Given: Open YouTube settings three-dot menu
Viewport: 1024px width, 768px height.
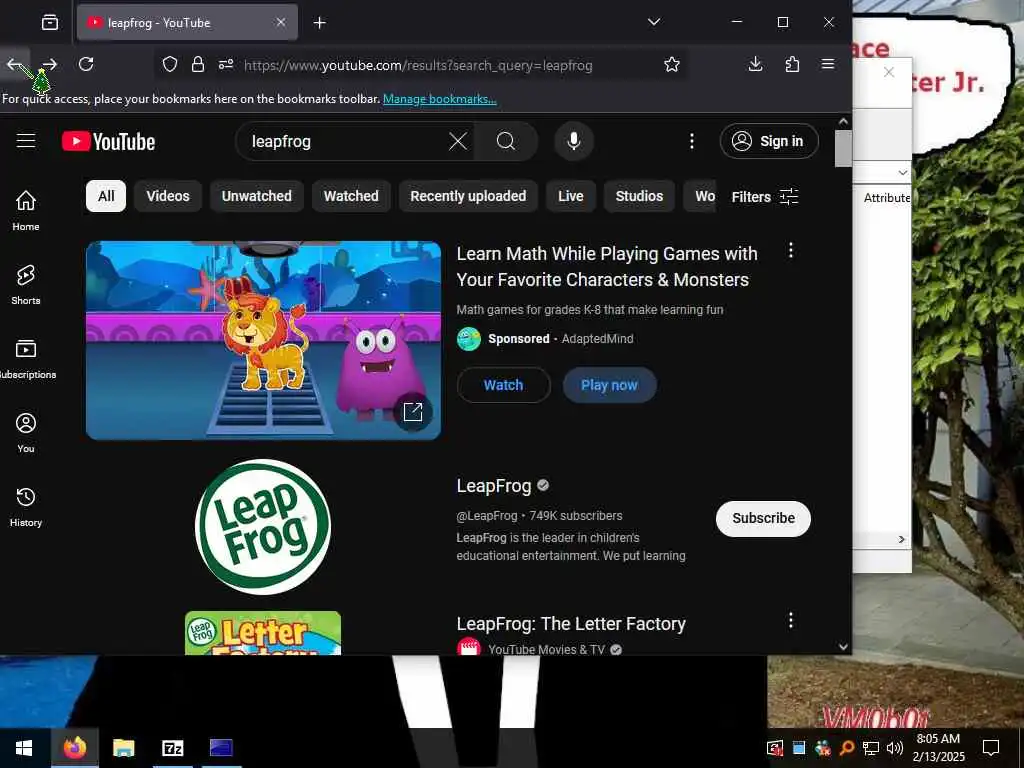Looking at the screenshot, I should (x=692, y=141).
